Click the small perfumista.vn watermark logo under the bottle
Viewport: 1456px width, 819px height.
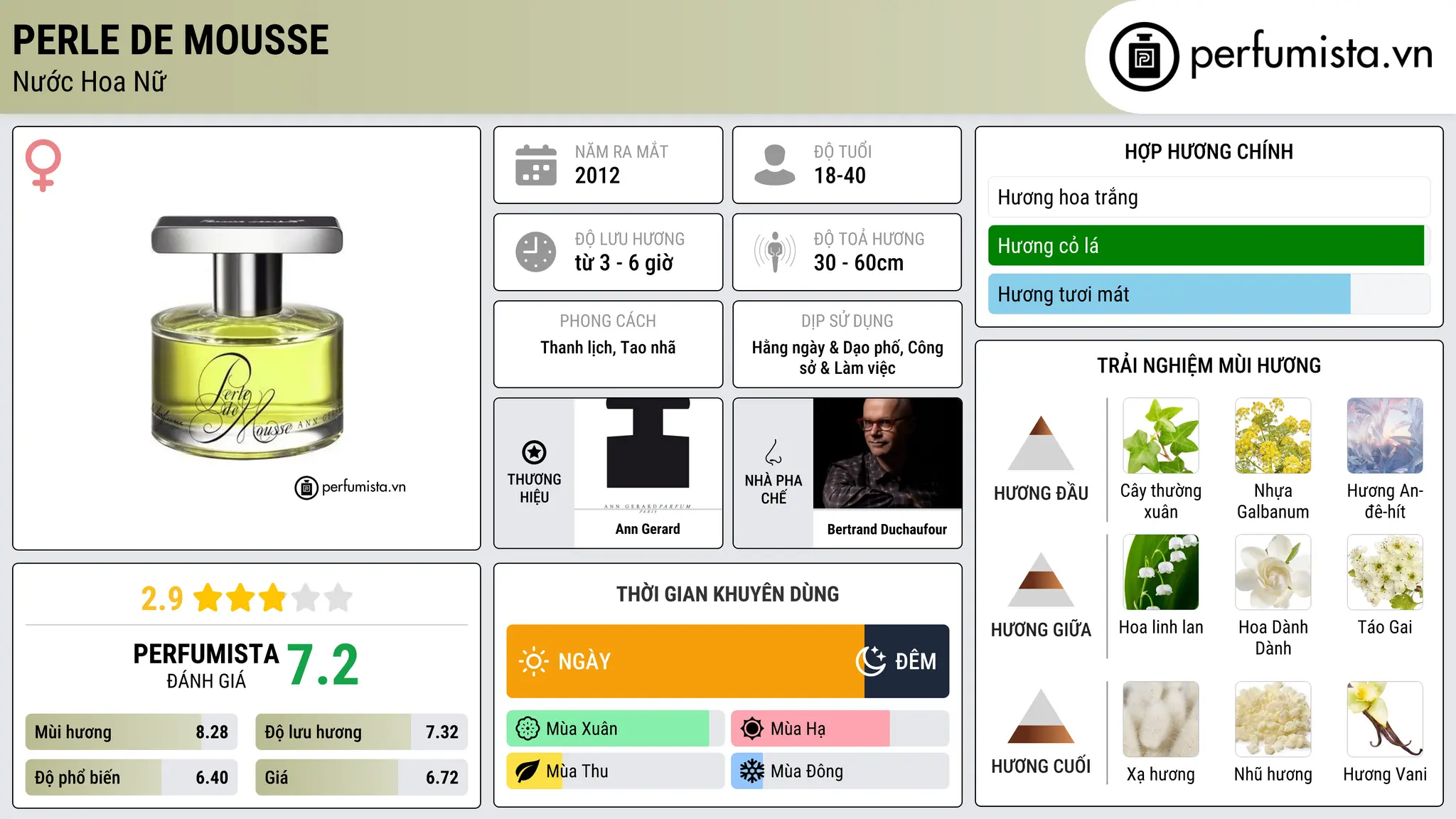coord(350,488)
